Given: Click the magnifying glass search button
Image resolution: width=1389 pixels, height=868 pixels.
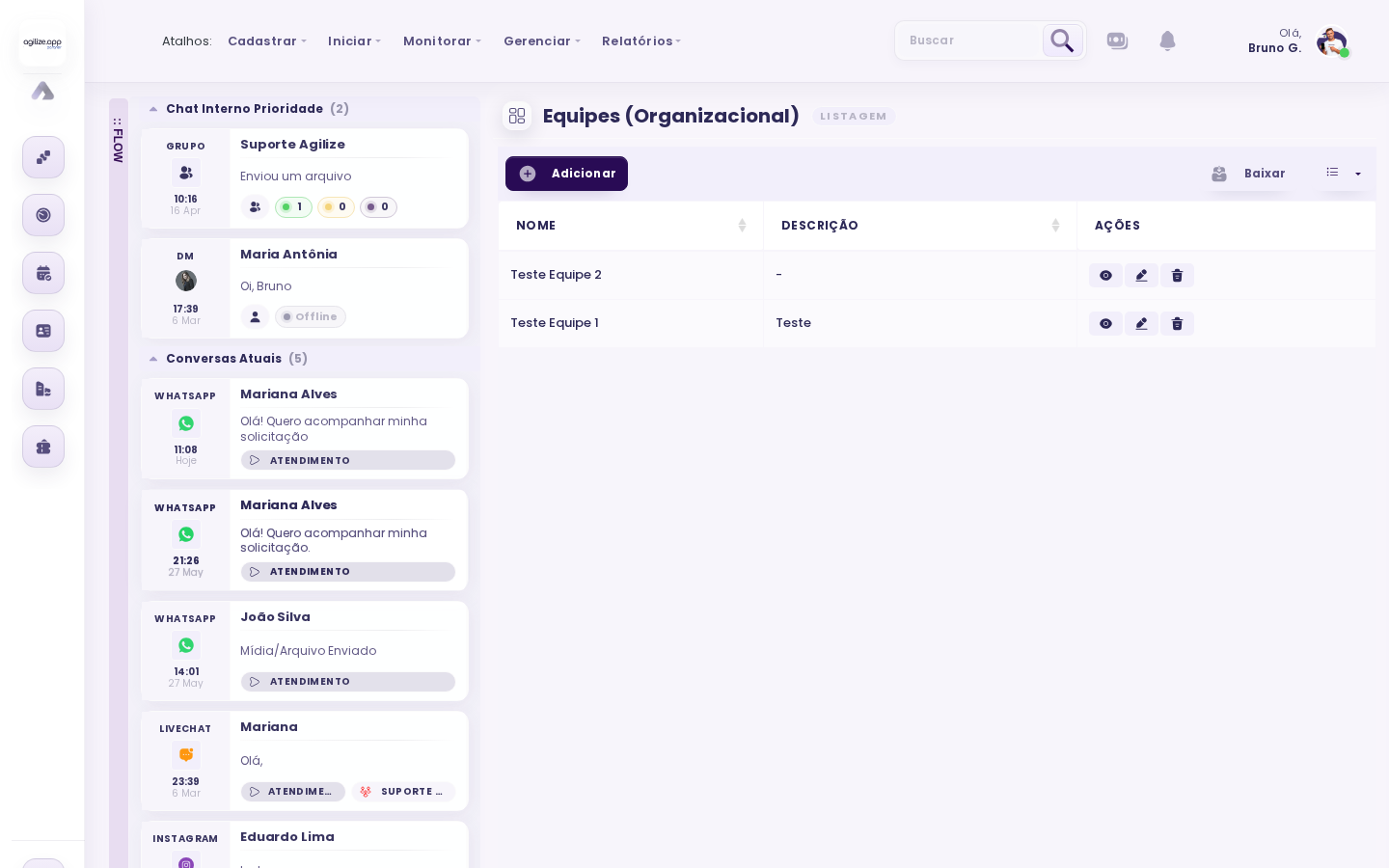Looking at the screenshot, I should (1062, 41).
